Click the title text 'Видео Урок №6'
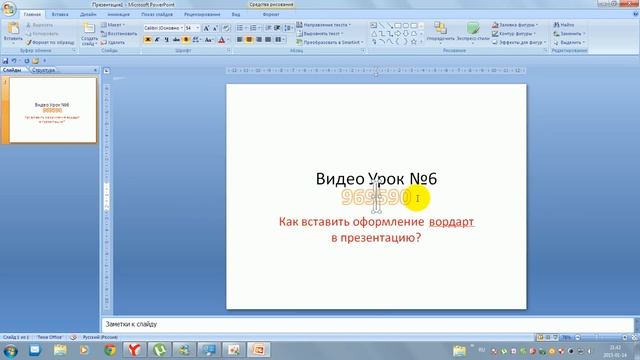 click(x=376, y=179)
